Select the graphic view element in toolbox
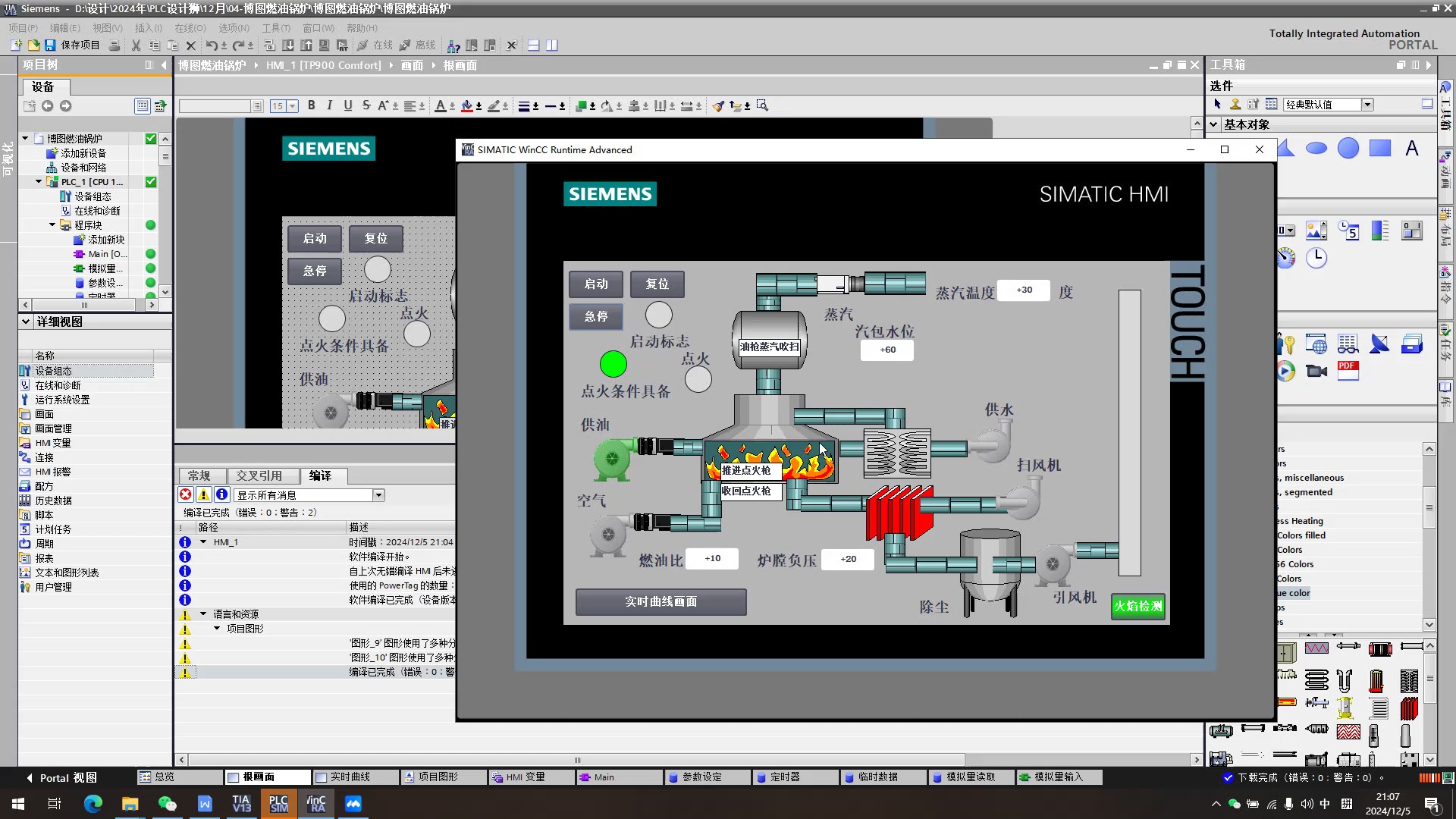 (x=1316, y=231)
